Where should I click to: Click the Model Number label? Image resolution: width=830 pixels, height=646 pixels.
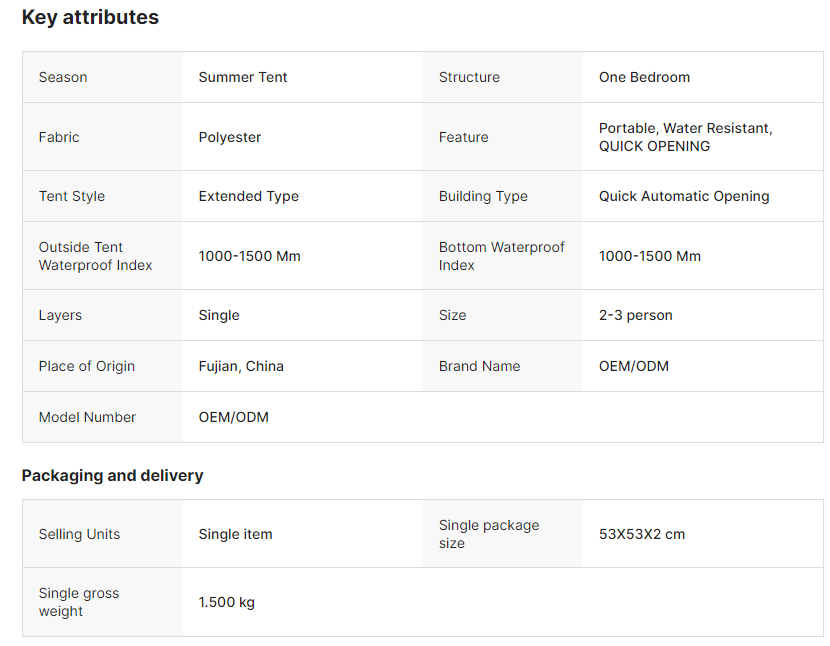point(87,417)
